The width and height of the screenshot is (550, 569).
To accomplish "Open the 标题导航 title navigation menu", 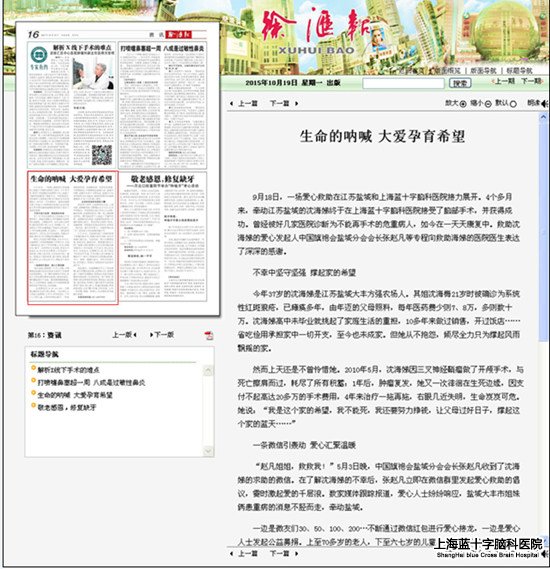I will (x=519, y=71).
